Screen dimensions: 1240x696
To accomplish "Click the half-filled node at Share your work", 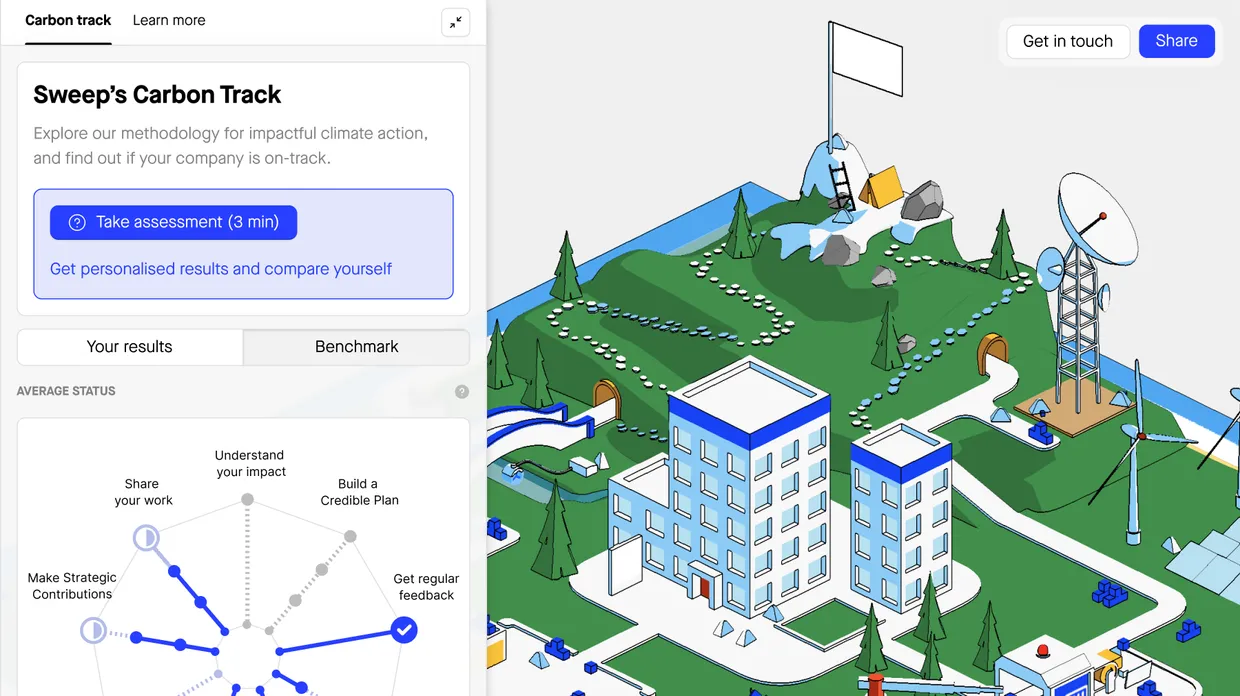I will (x=146, y=539).
